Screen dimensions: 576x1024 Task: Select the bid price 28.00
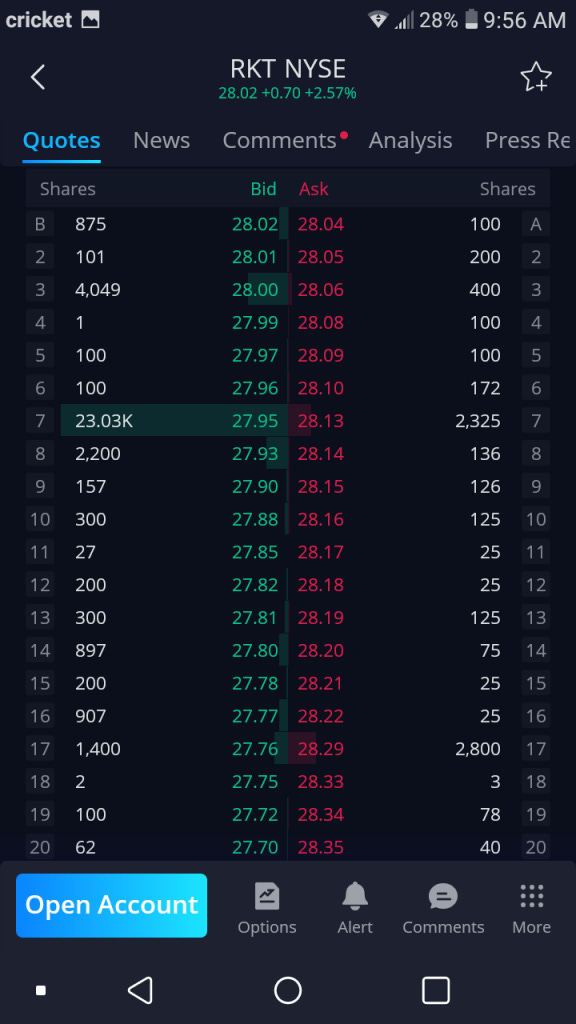(255, 290)
